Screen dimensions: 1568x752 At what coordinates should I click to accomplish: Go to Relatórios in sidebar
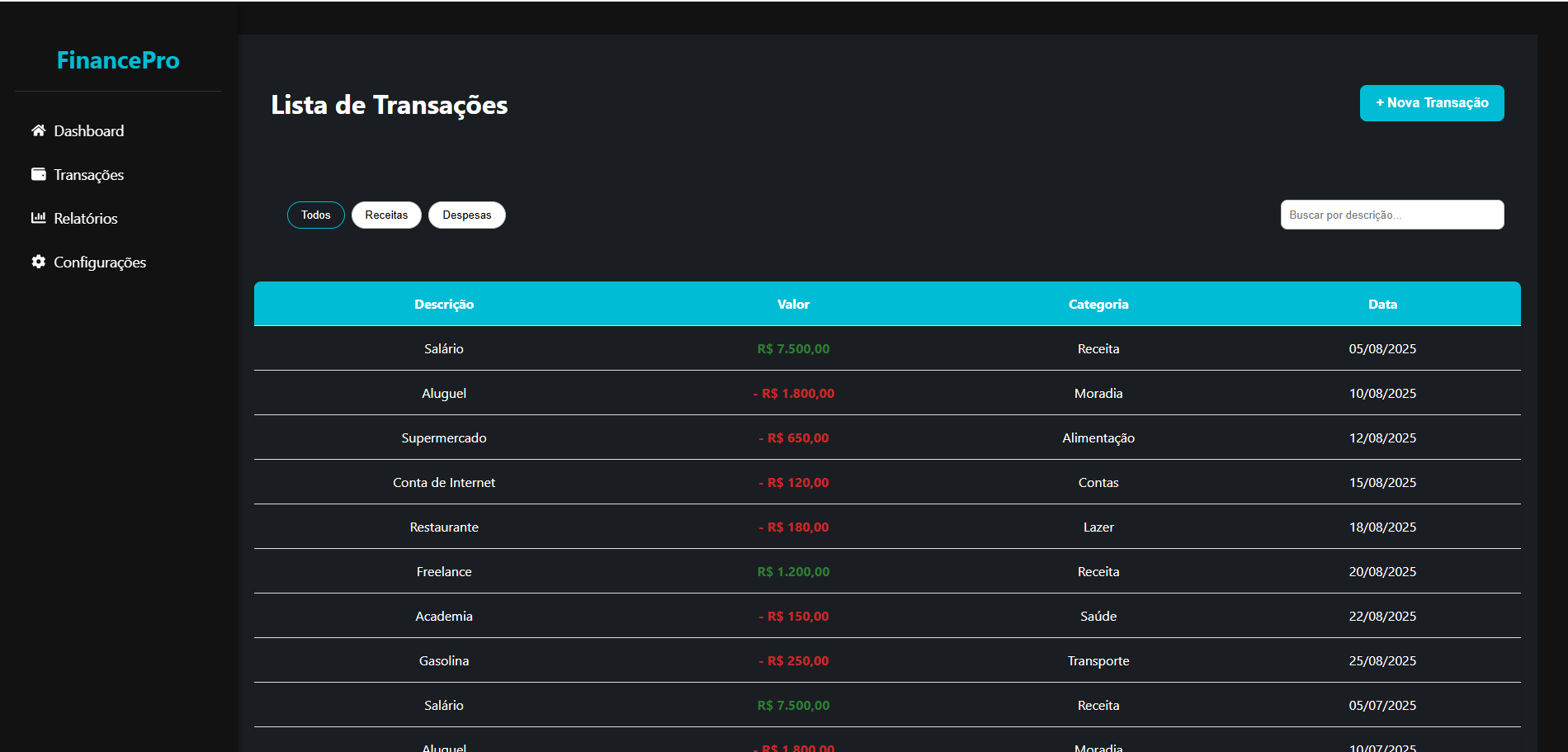tap(86, 219)
